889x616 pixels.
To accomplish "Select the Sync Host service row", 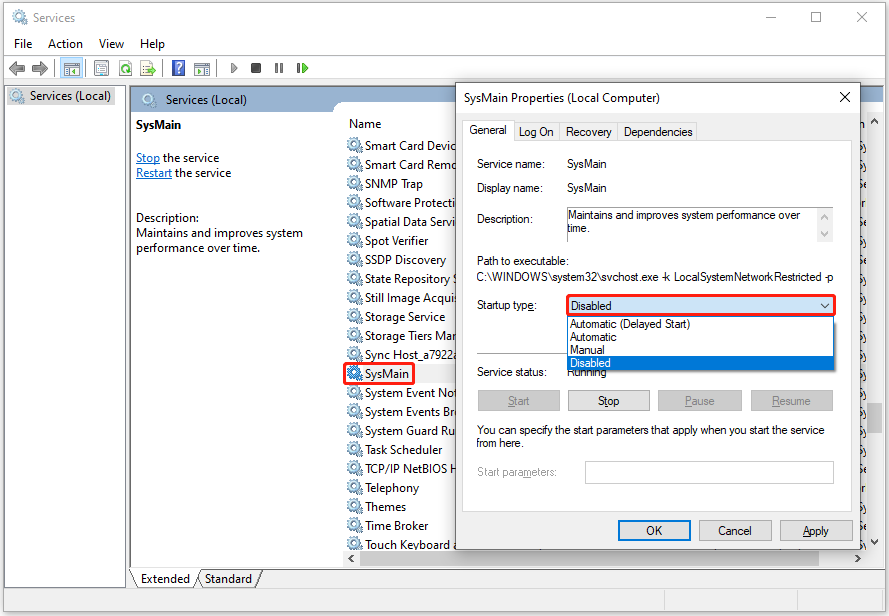I will pyautogui.click(x=401, y=355).
